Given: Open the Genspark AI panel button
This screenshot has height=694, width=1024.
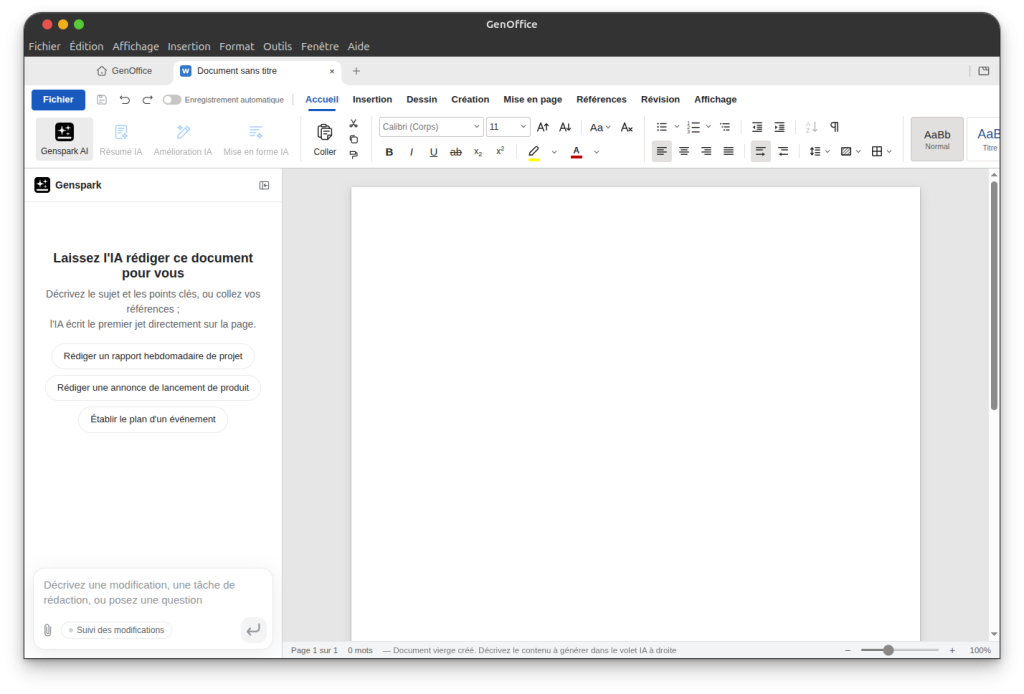Looking at the screenshot, I should click(x=64, y=138).
